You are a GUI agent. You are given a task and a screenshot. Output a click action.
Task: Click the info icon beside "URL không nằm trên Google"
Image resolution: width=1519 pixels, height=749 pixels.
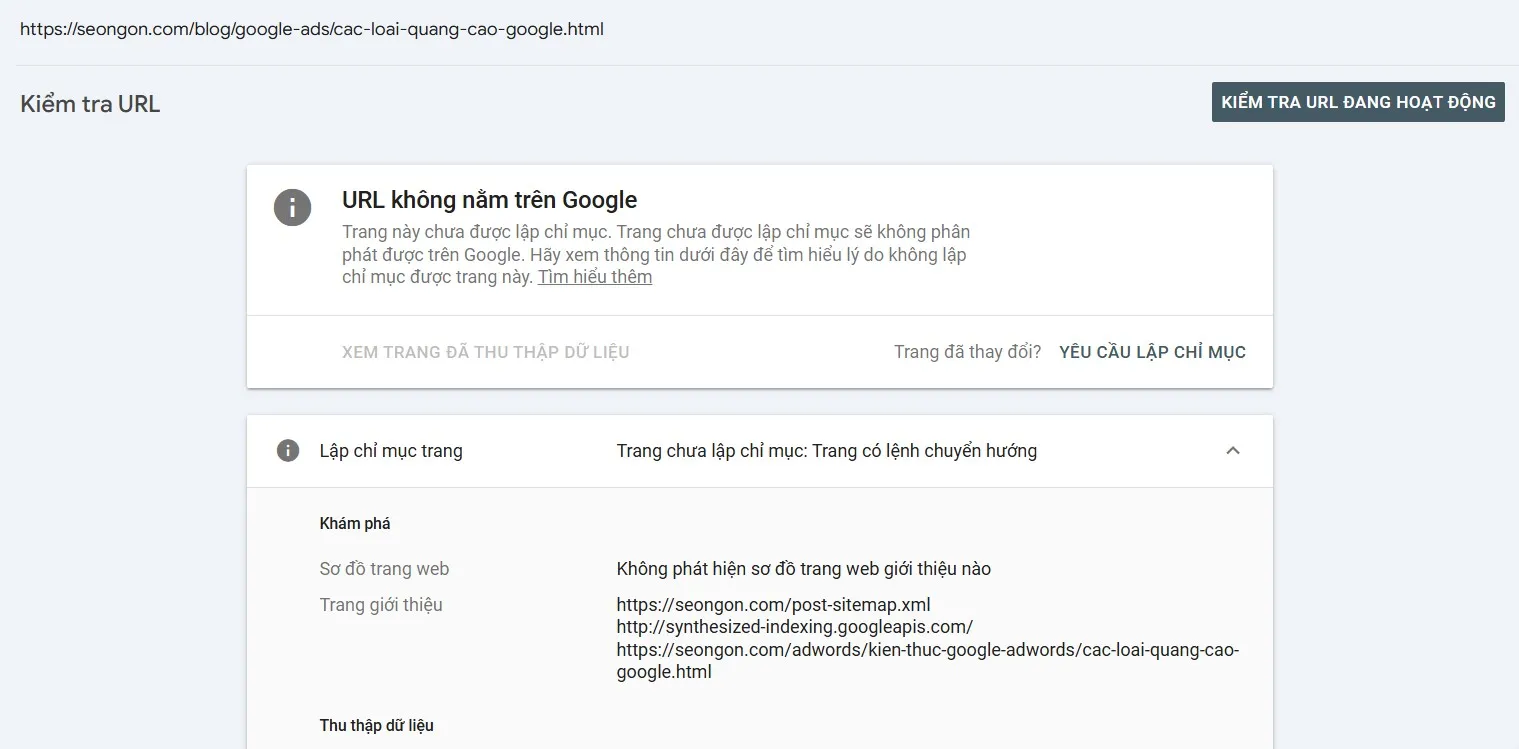click(x=292, y=208)
